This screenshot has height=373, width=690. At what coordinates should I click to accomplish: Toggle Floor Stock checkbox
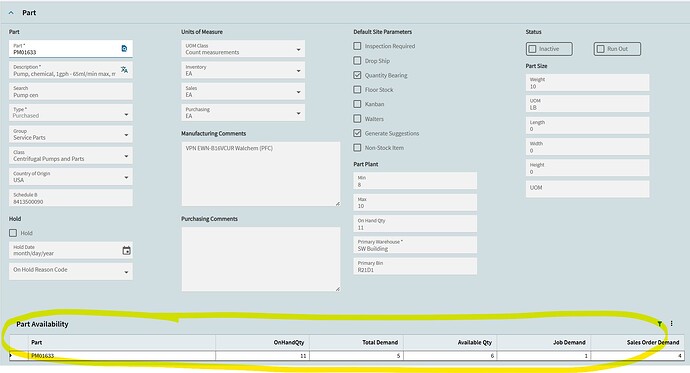point(357,89)
